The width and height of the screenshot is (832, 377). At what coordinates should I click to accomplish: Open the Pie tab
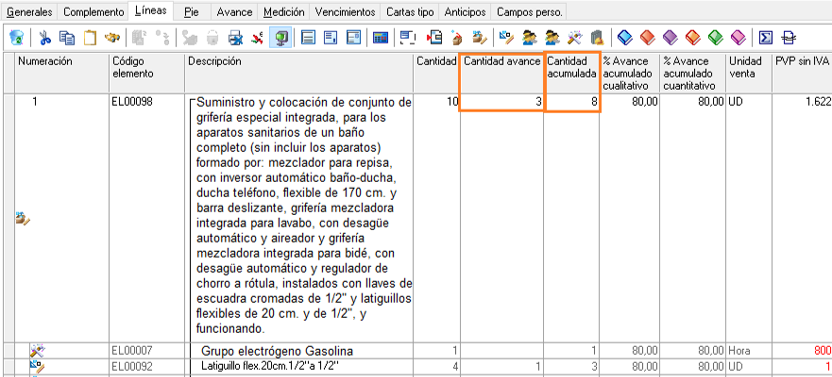[192, 12]
